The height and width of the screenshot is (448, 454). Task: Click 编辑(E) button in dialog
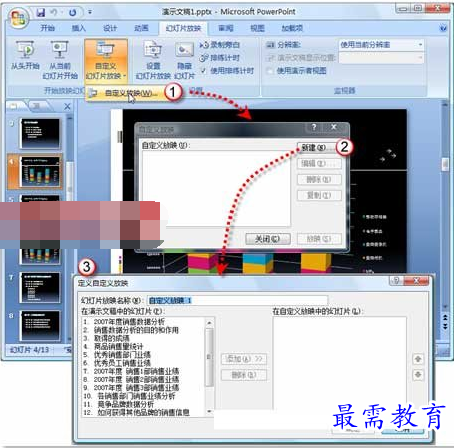tap(319, 164)
